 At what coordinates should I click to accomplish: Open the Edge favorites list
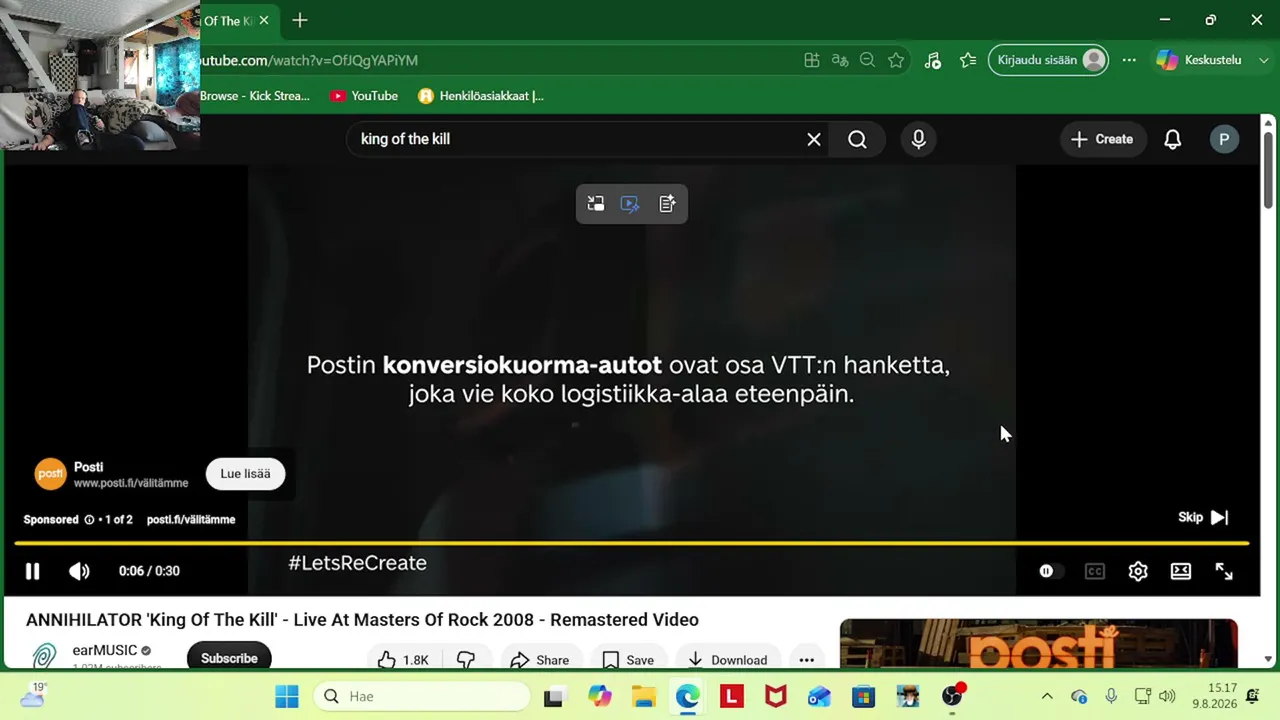click(967, 60)
